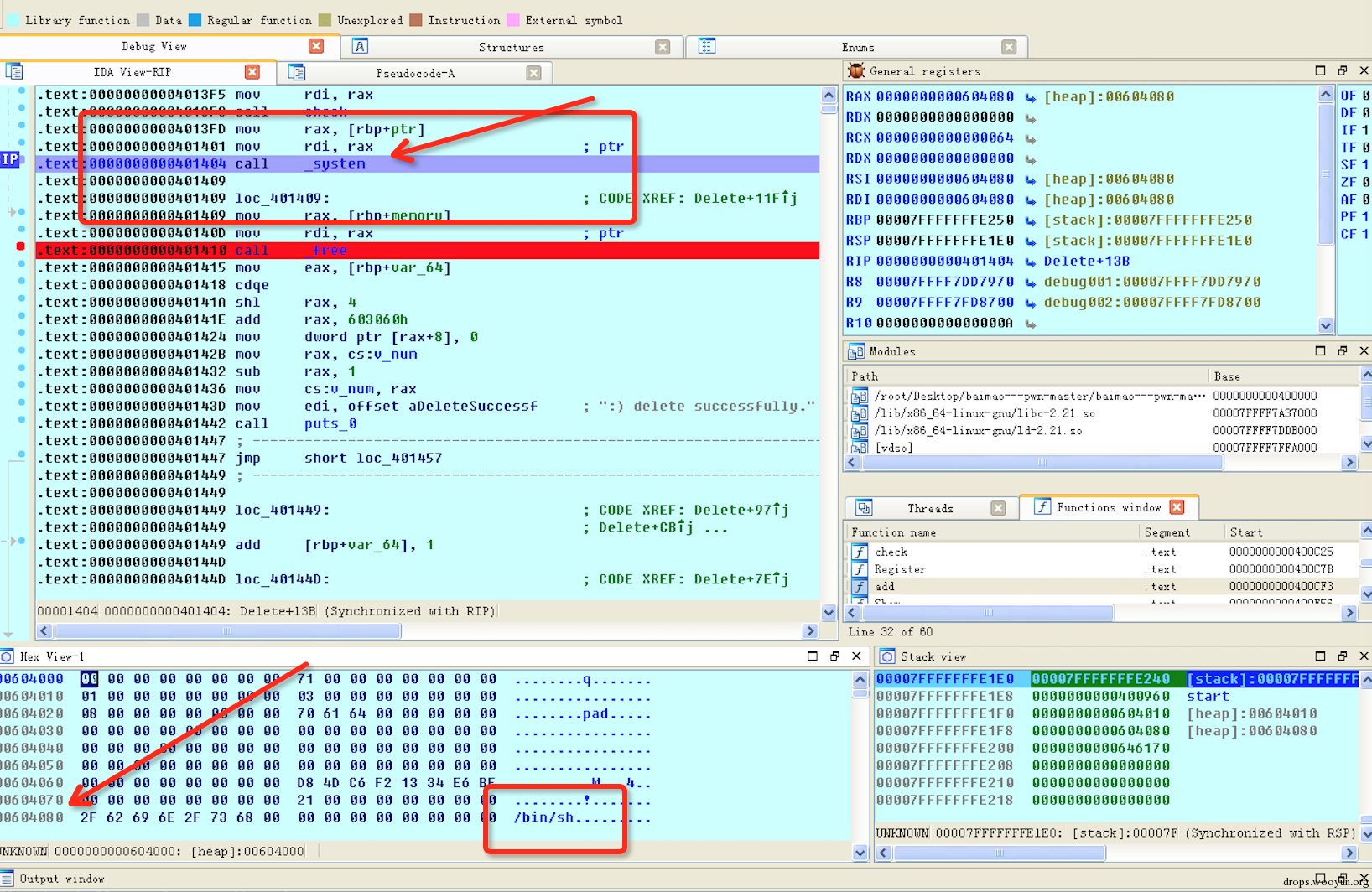Click the Enums tab icon

pyautogui.click(x=707, y=47)
